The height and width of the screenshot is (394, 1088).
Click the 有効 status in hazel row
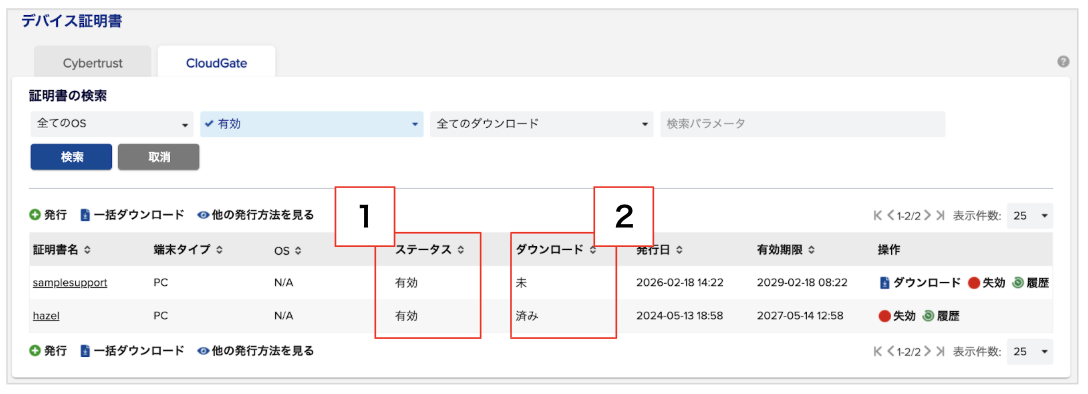point(406,316)
